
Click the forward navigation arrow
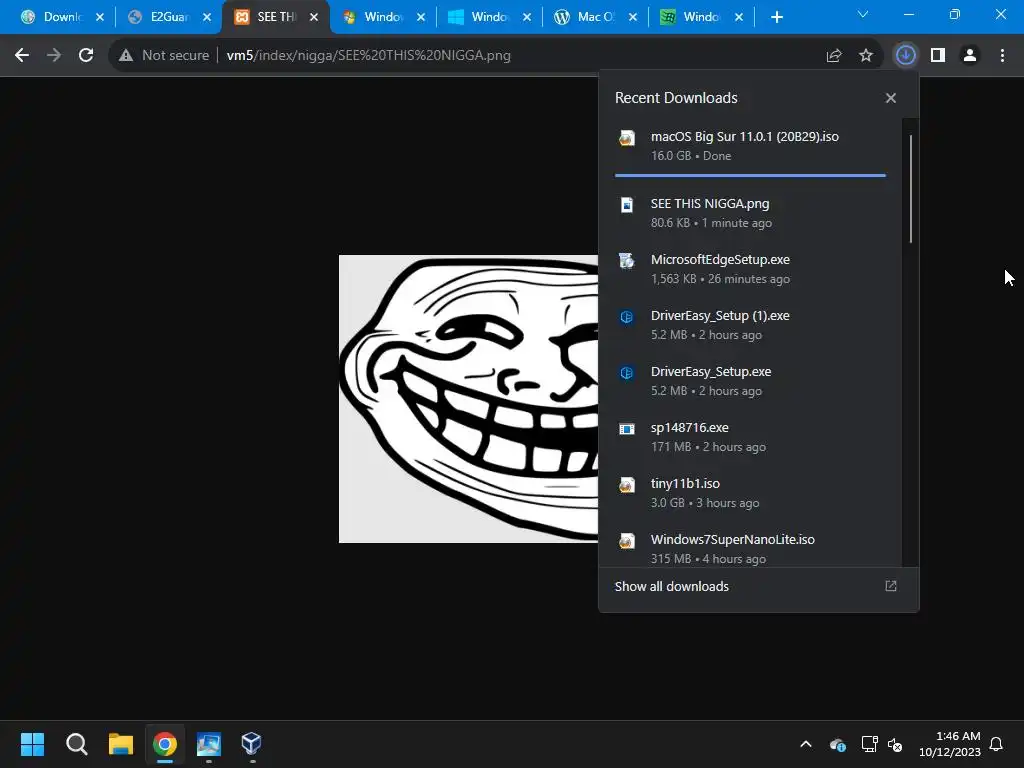point(54,56)
